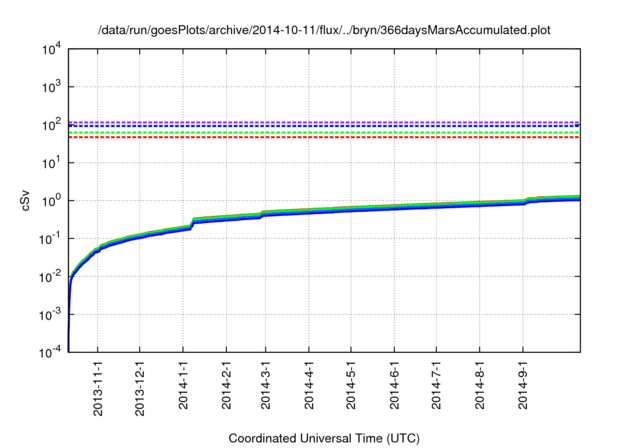Select the 2014-1-1 date tick label
The height and width of the screenshot is (448, 640).
[x=183, y=385]
